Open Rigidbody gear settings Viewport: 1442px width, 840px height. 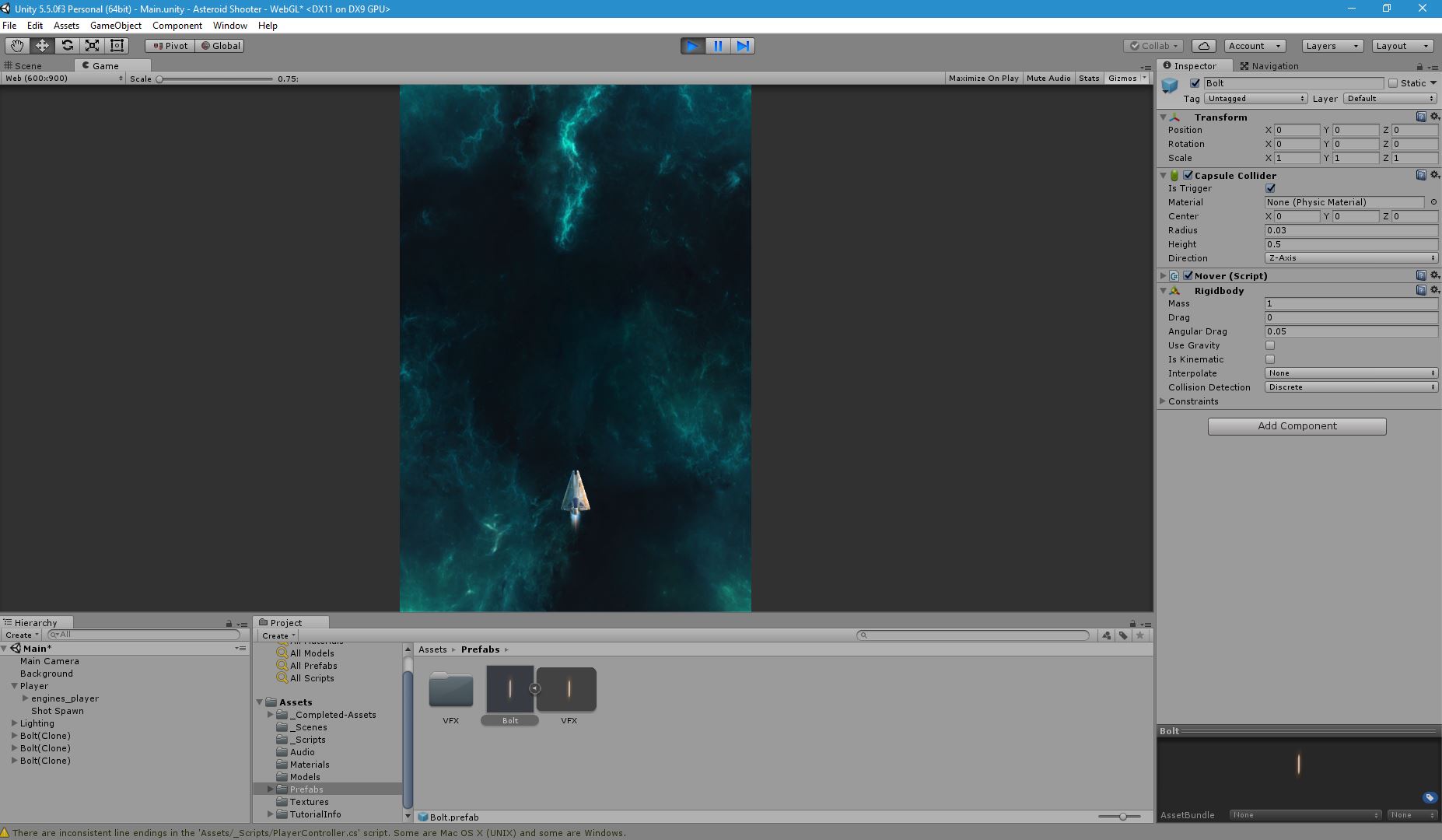coord(1435,290)
